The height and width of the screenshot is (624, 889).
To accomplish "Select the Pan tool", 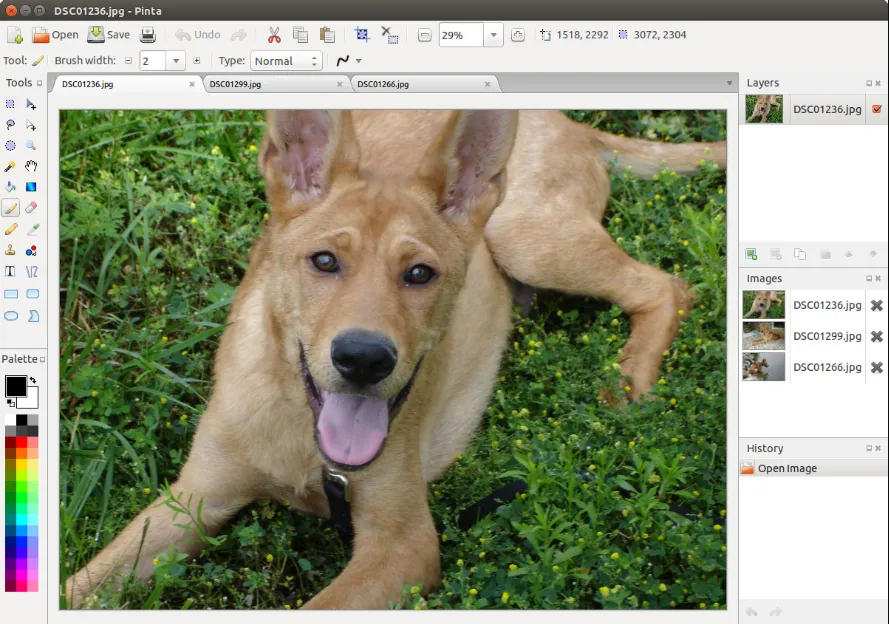I will (x=31, y=166).
